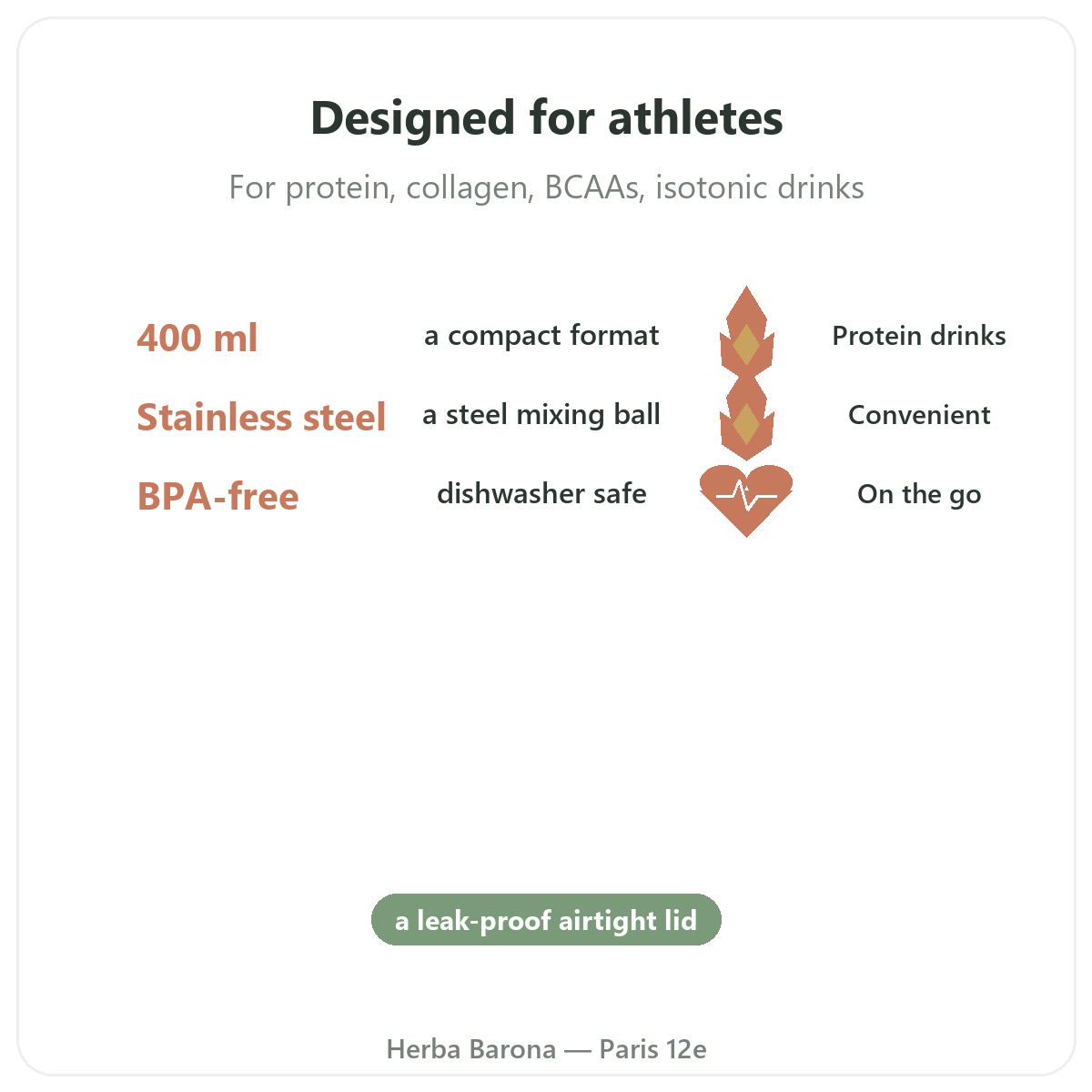Click the green leak-proof airtight lid badge
1092x1092 pixels.
pyautogui.click(x=546, y=920)
